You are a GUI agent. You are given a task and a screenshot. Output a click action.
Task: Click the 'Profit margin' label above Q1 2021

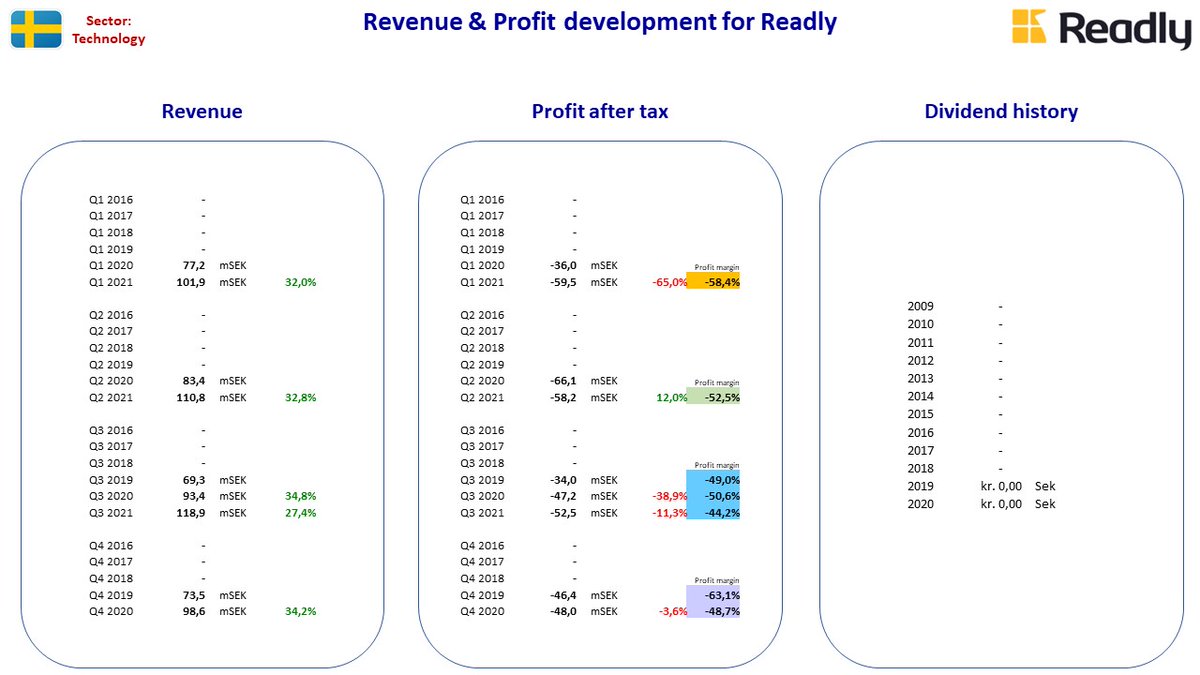(717, 269)
